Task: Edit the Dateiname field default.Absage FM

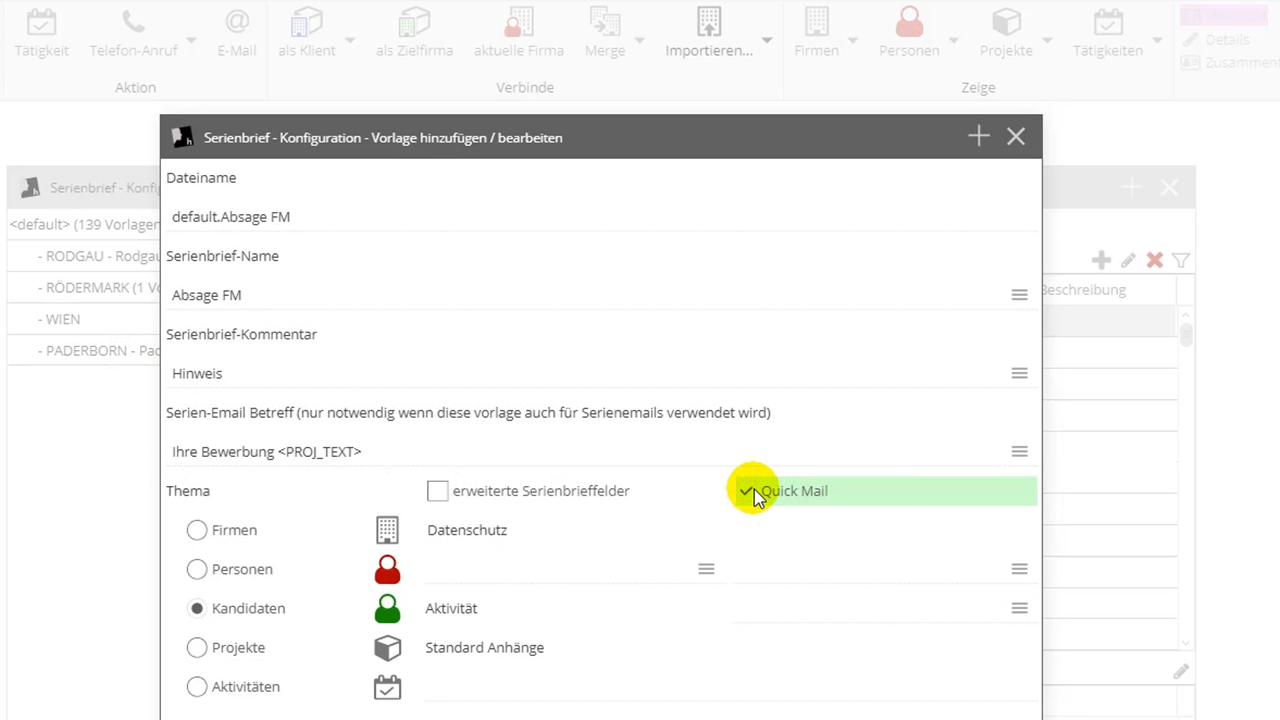Action: pos(600,217)
